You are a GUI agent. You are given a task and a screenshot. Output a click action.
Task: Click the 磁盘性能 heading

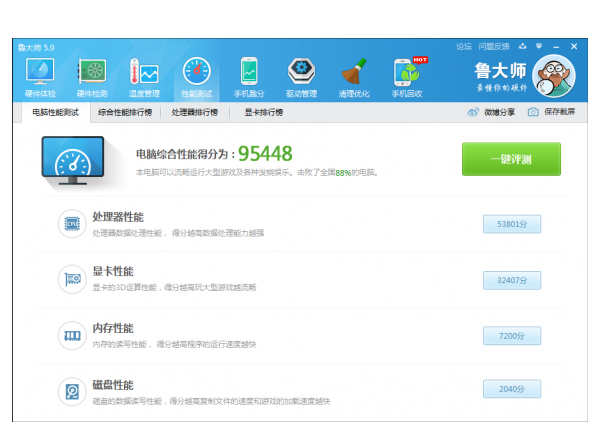(x=113, y=385)
